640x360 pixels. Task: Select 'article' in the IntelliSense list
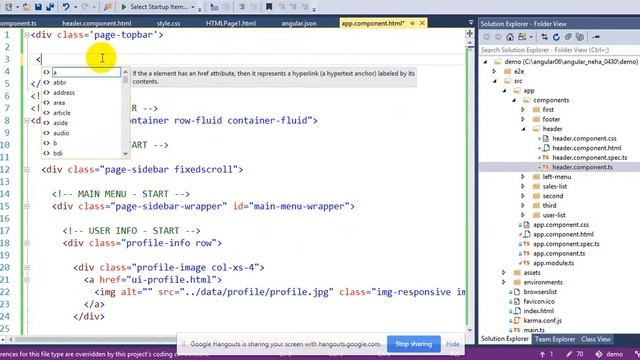coord(62,113)
